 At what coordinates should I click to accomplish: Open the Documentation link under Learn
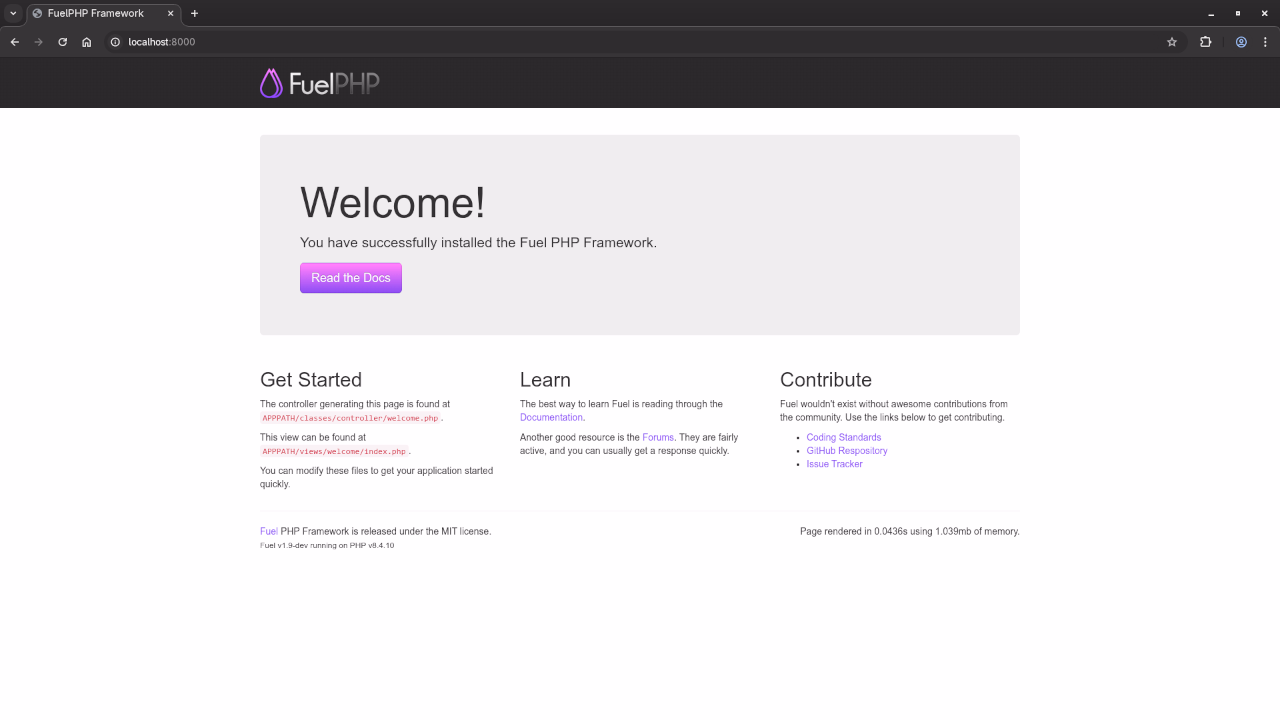click(551, 417)
